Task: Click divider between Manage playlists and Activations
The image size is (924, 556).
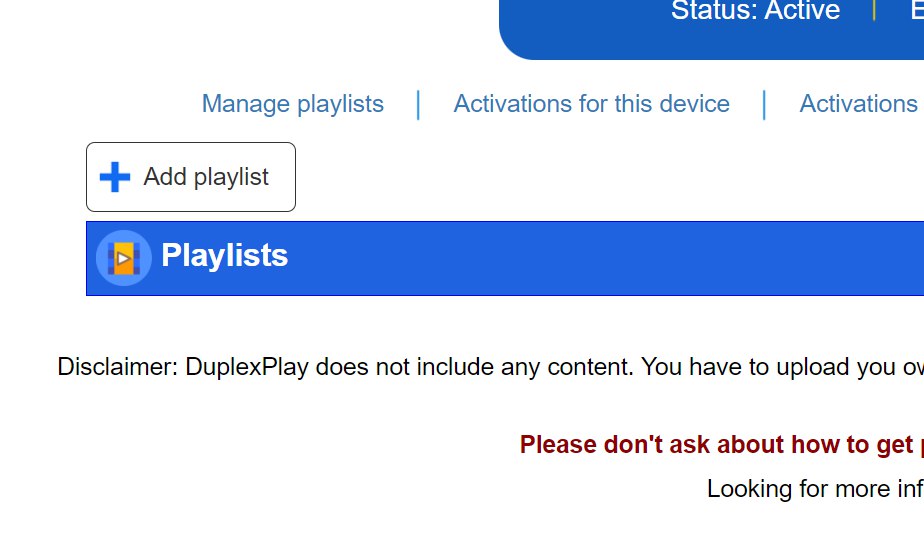Action: (418, 105)
